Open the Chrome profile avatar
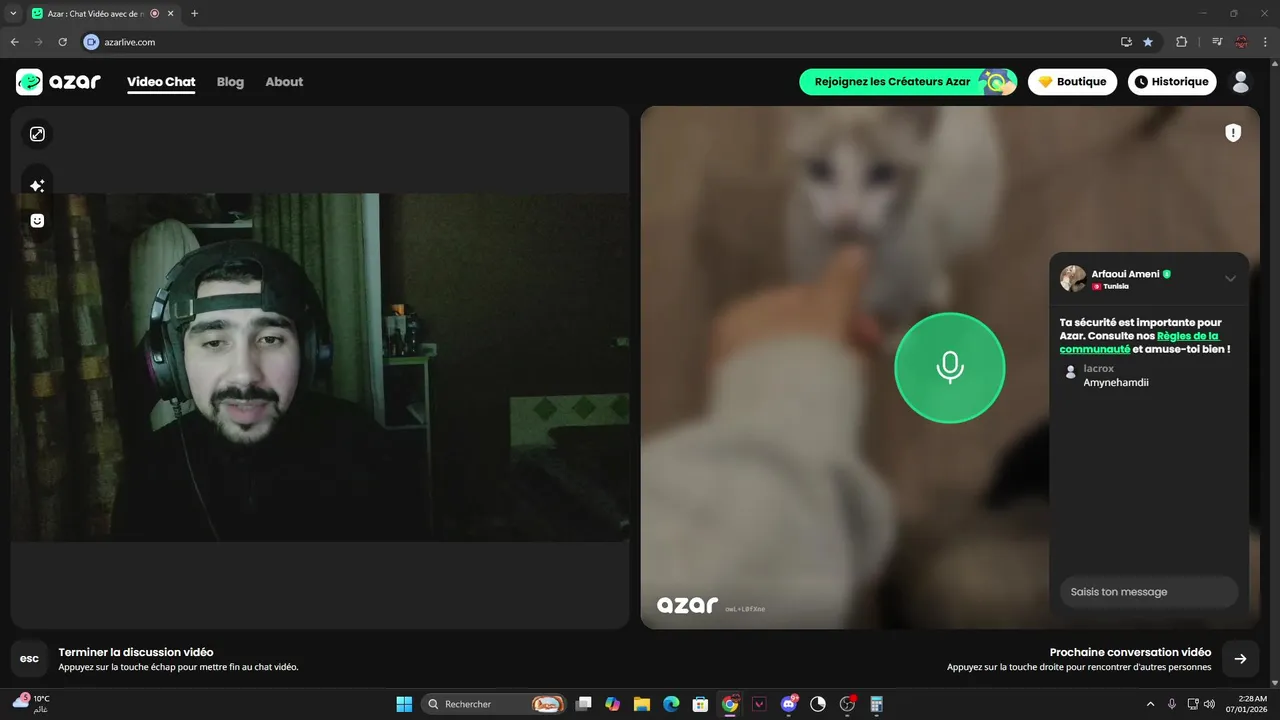Image resolution: width=1280 pixels, height=720 pixels. tap(1241, 42)
